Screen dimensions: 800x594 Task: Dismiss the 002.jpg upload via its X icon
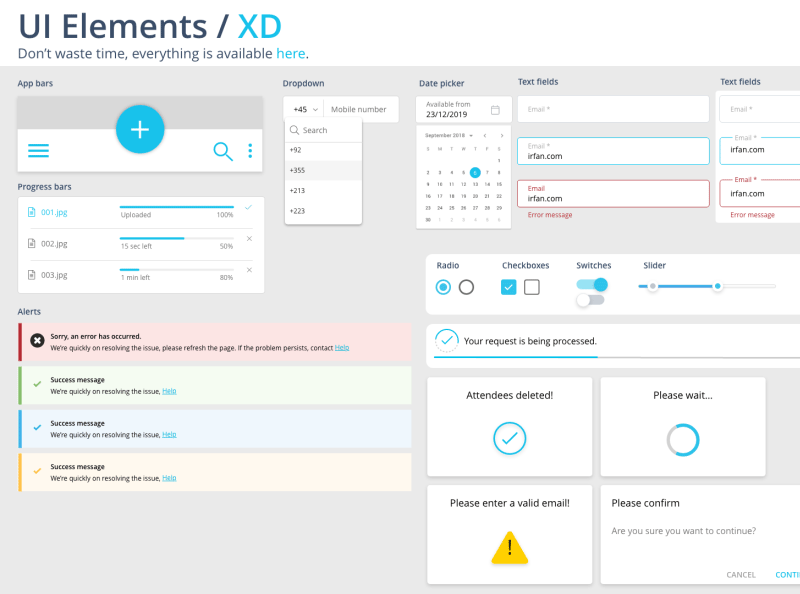(250, 239)
